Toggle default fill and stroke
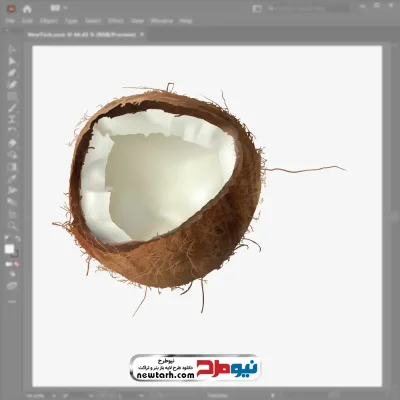Viewport: 400px width, 400px height. [7, 239]
